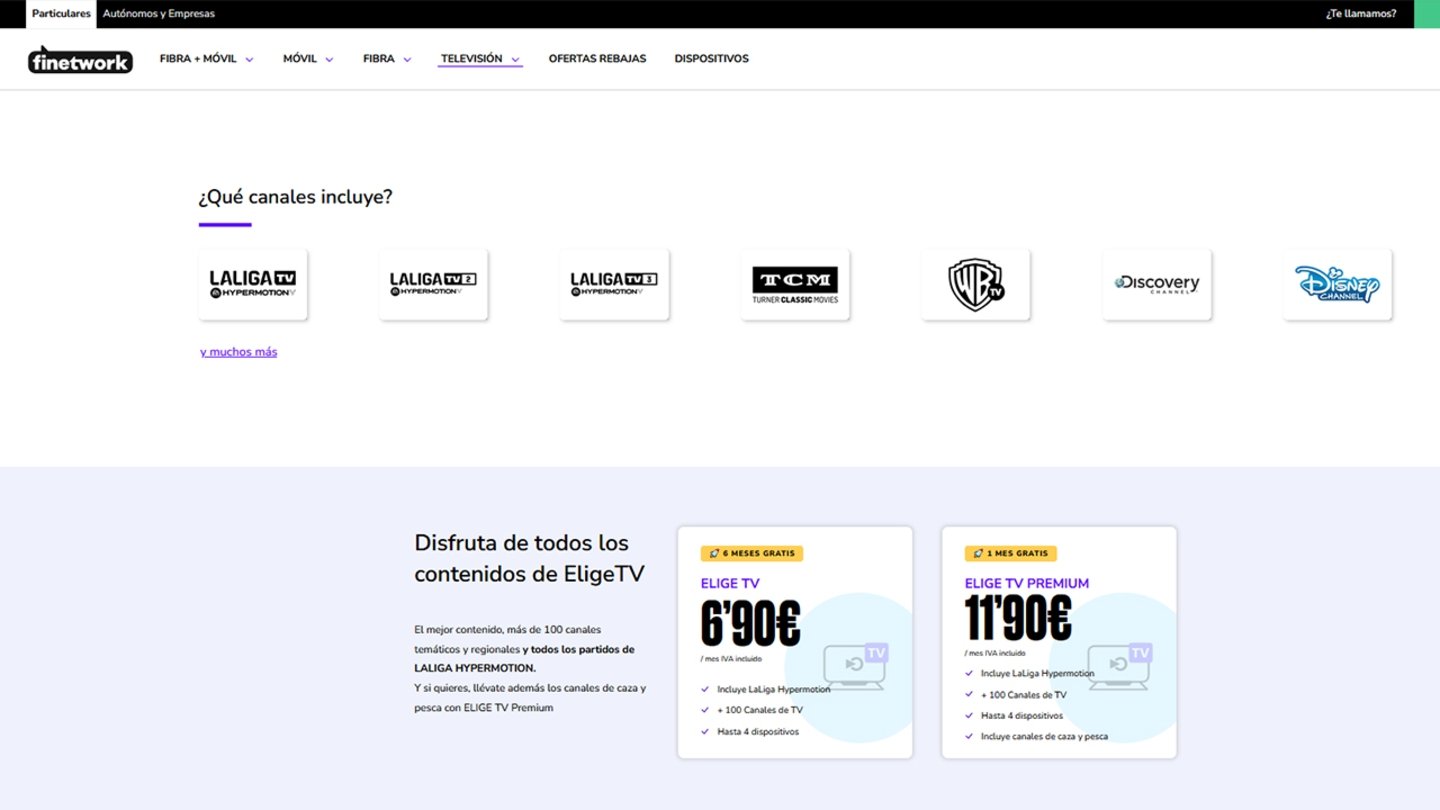The image size is (1440, 810).
Task: Select the LaLiga TV 2 Hypermotion logo
Action: (x=433, y=285)
